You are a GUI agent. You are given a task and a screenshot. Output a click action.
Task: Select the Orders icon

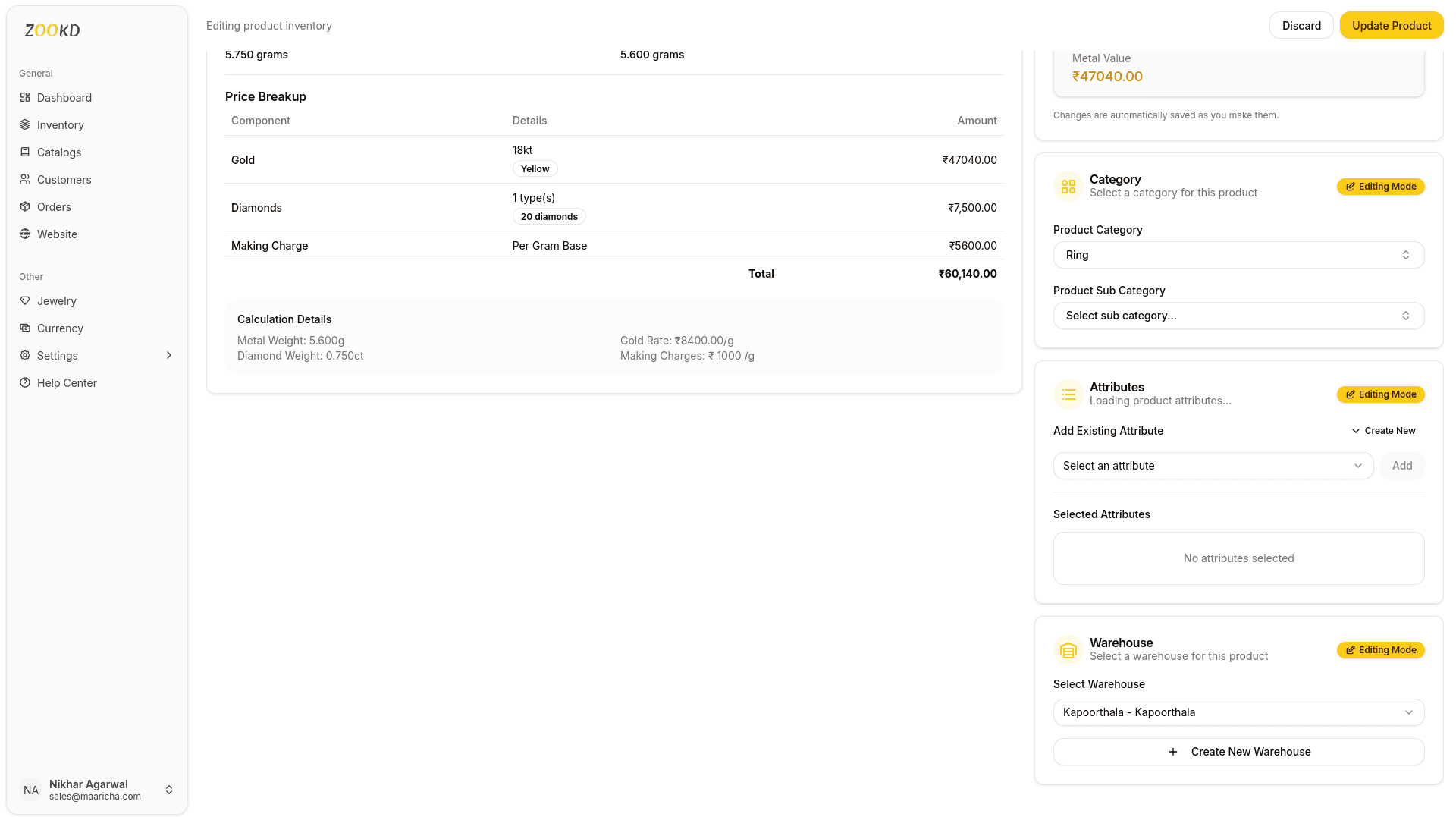click(26, 206)
